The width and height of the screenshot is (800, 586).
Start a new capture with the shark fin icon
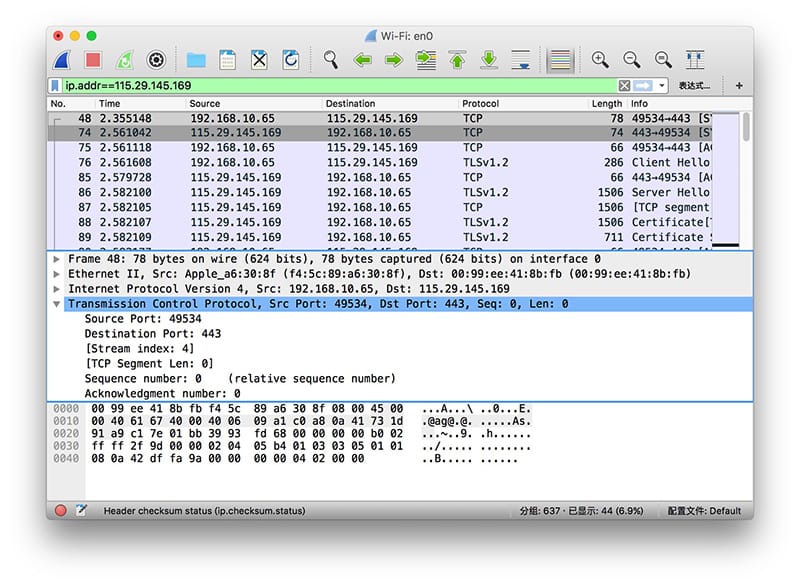pyautogui.click(x=62, y=60)
